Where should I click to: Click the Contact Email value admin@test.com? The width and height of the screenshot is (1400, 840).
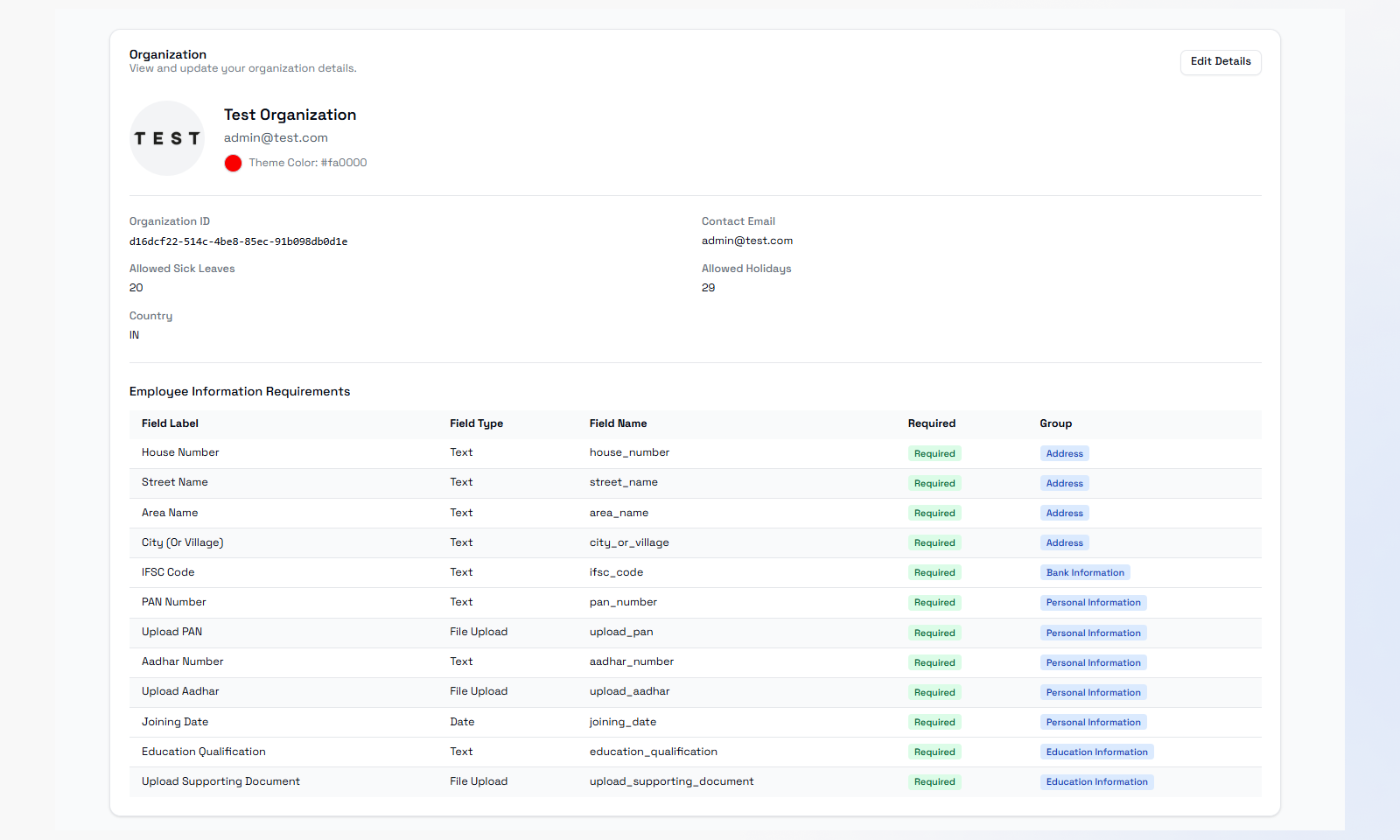pos(746,241)
